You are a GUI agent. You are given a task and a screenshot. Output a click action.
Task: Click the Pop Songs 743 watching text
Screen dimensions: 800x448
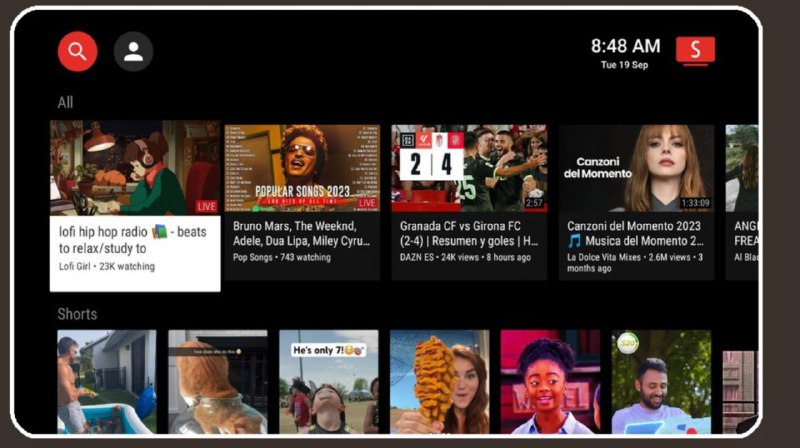[x=282, y=257]
